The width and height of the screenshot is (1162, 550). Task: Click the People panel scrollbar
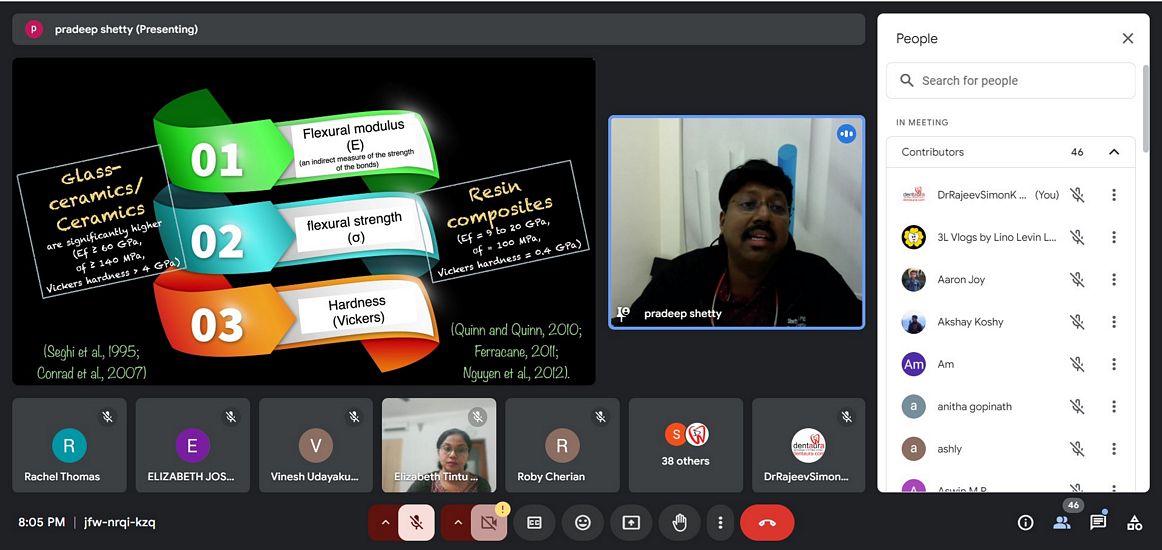(x=1146, y=107)
